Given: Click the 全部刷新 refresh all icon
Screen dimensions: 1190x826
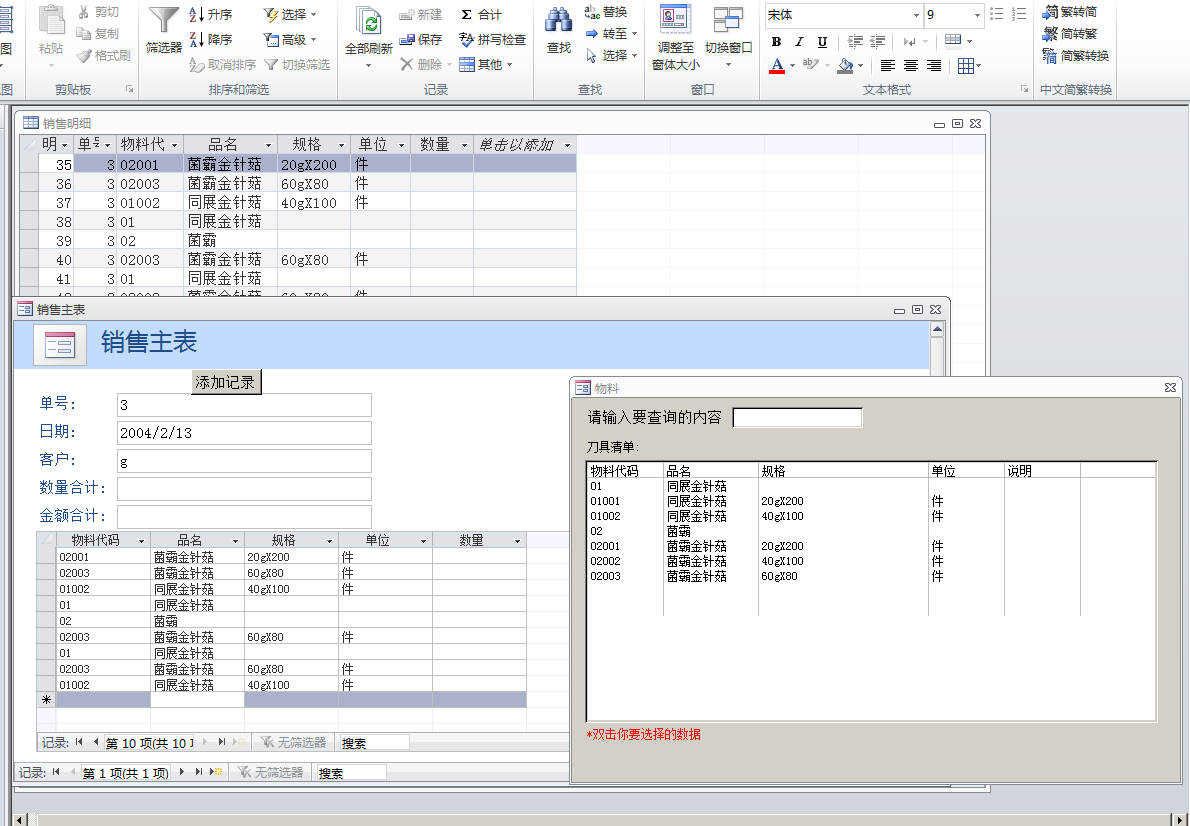Looking at the screenshot, I should [369, 22].
